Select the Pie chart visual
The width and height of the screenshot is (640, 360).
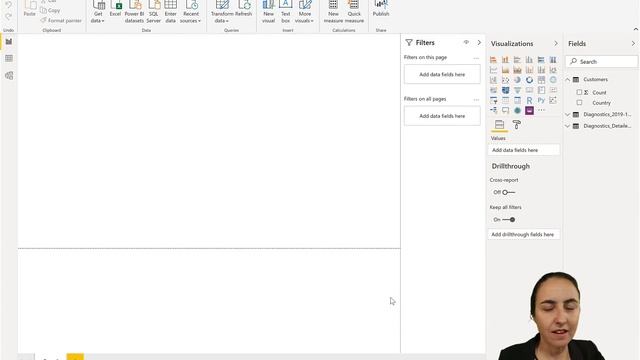pyautogui.click(x=517, y=80)
